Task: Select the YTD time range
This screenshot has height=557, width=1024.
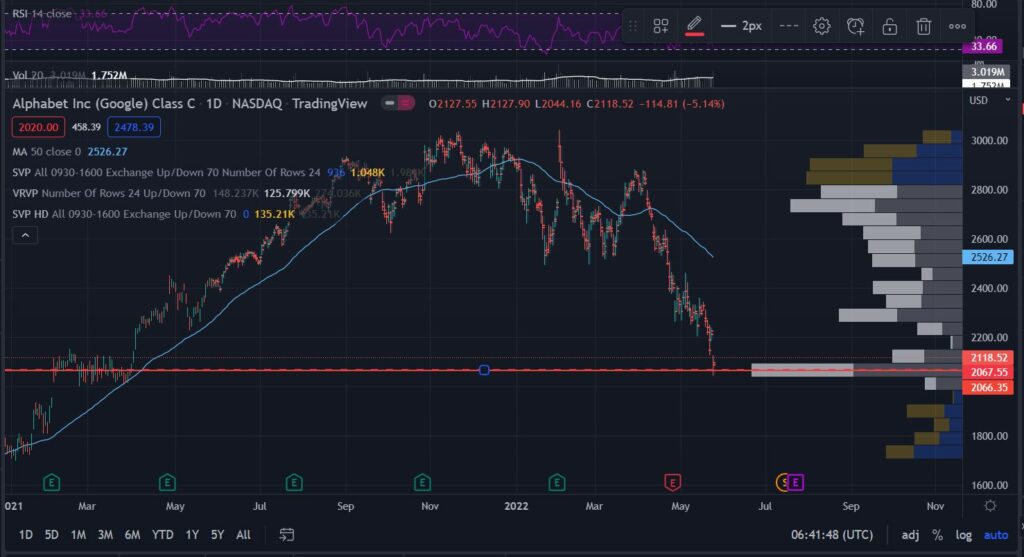Action: (163, 535)
